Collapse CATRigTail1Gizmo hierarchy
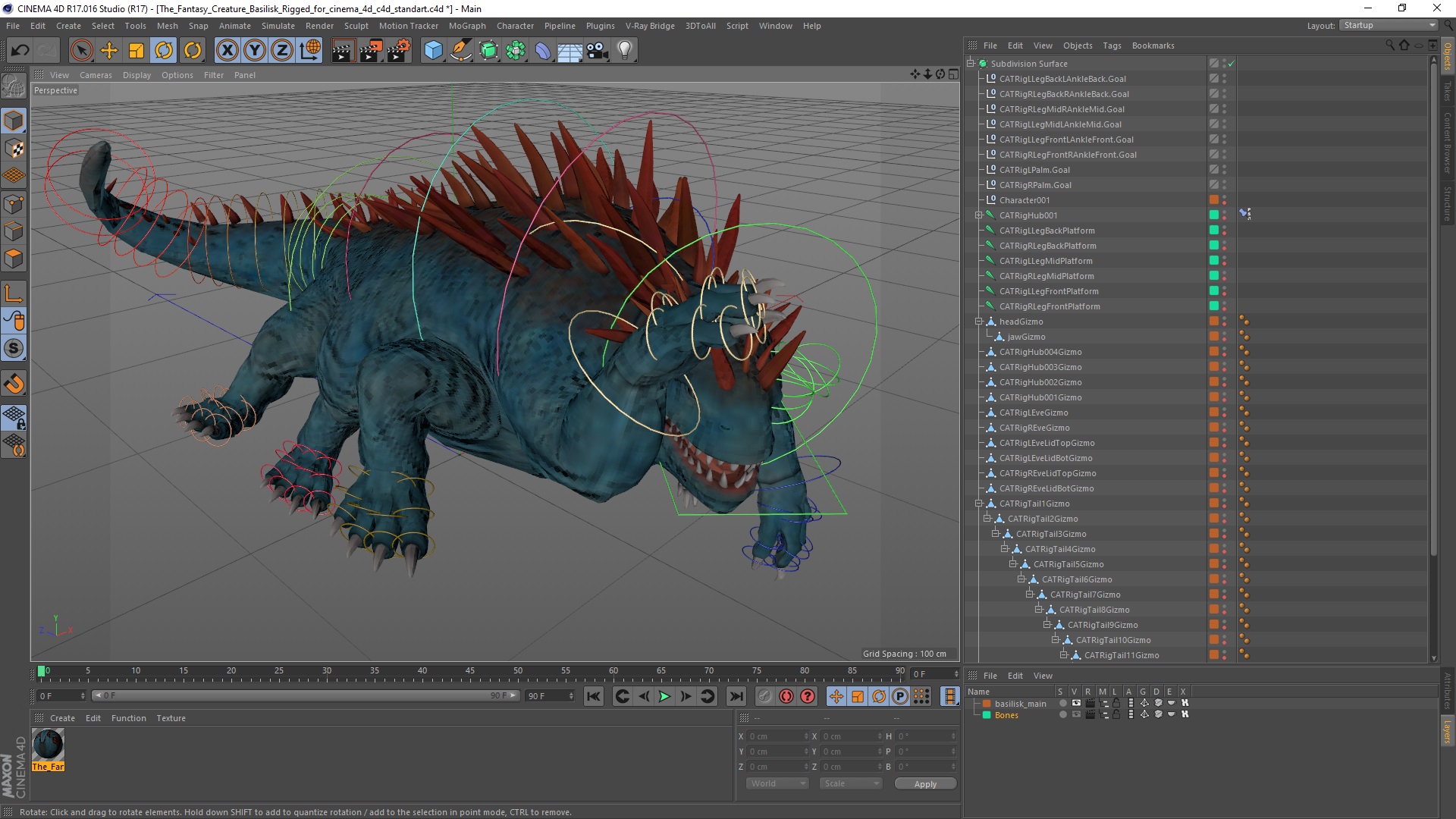Image resolution: width=1456 pixels, height=819 pixels. pos(979,504)
